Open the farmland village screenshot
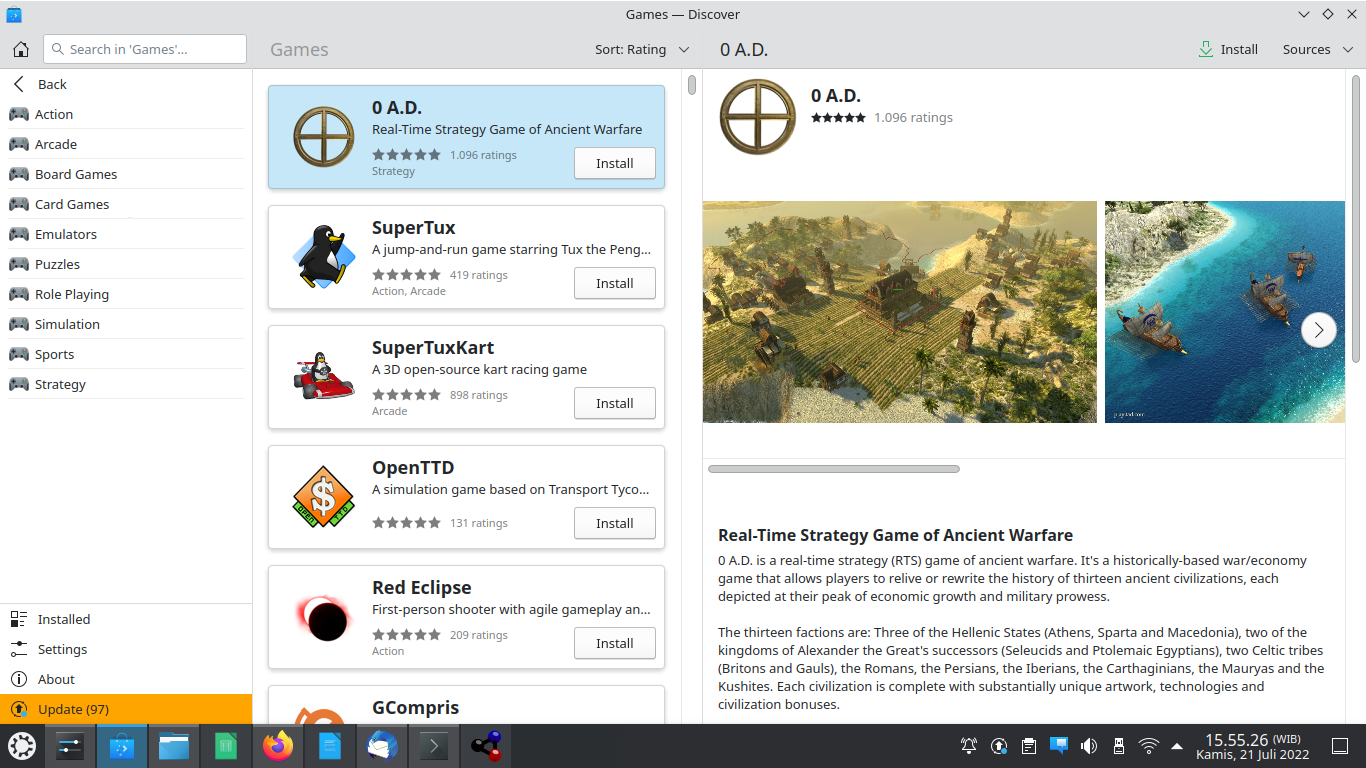The width and height of the screenshot is (1366, 768). click(x=900, y=312)
